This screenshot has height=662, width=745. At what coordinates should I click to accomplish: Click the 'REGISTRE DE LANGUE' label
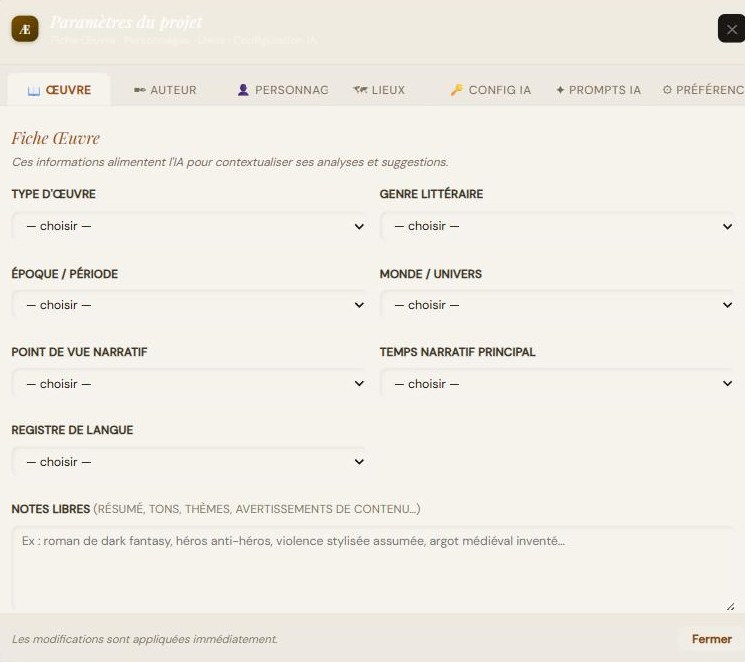tap(72, 430)
